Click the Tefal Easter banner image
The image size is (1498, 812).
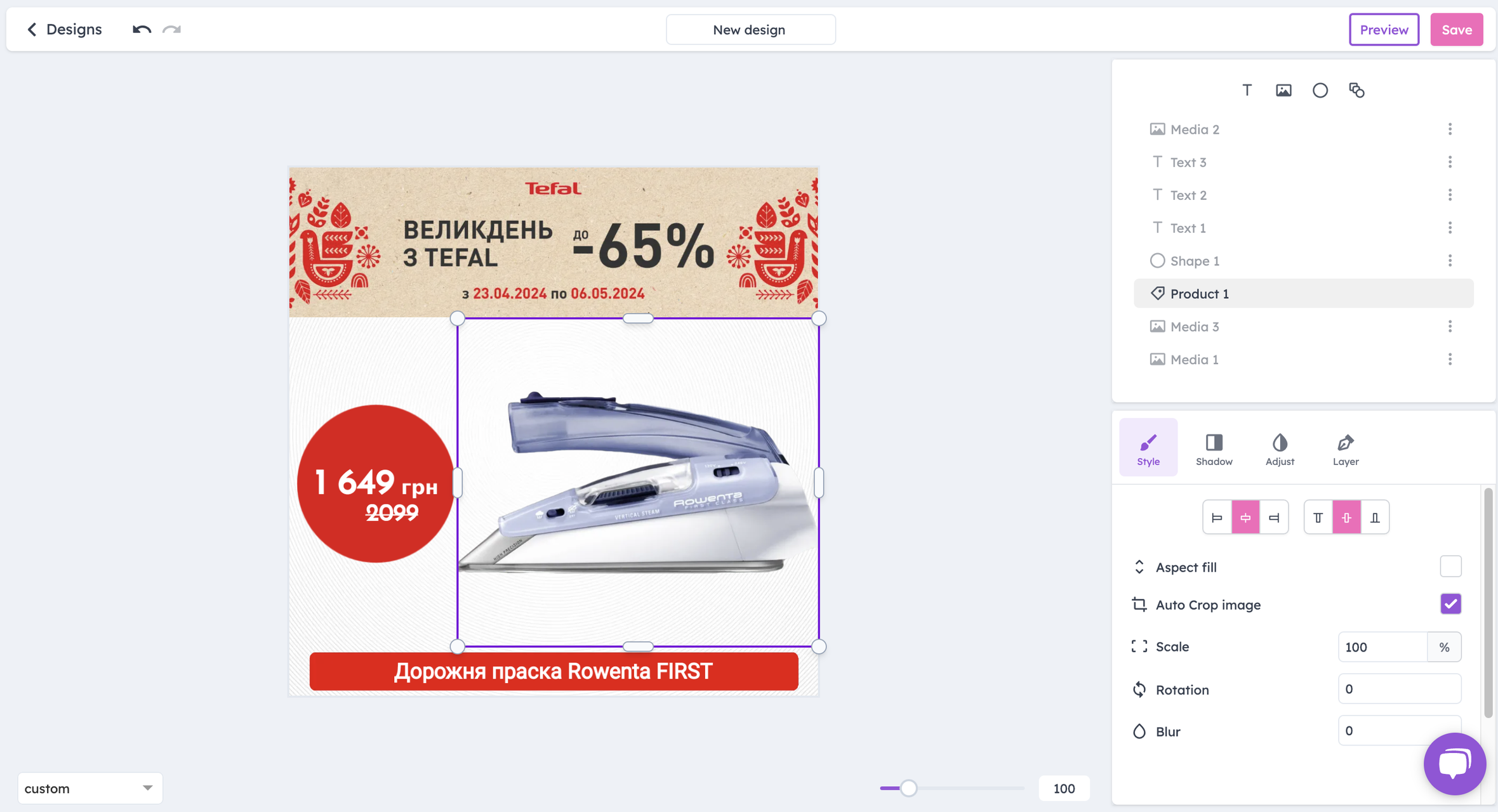coord(553,242)
